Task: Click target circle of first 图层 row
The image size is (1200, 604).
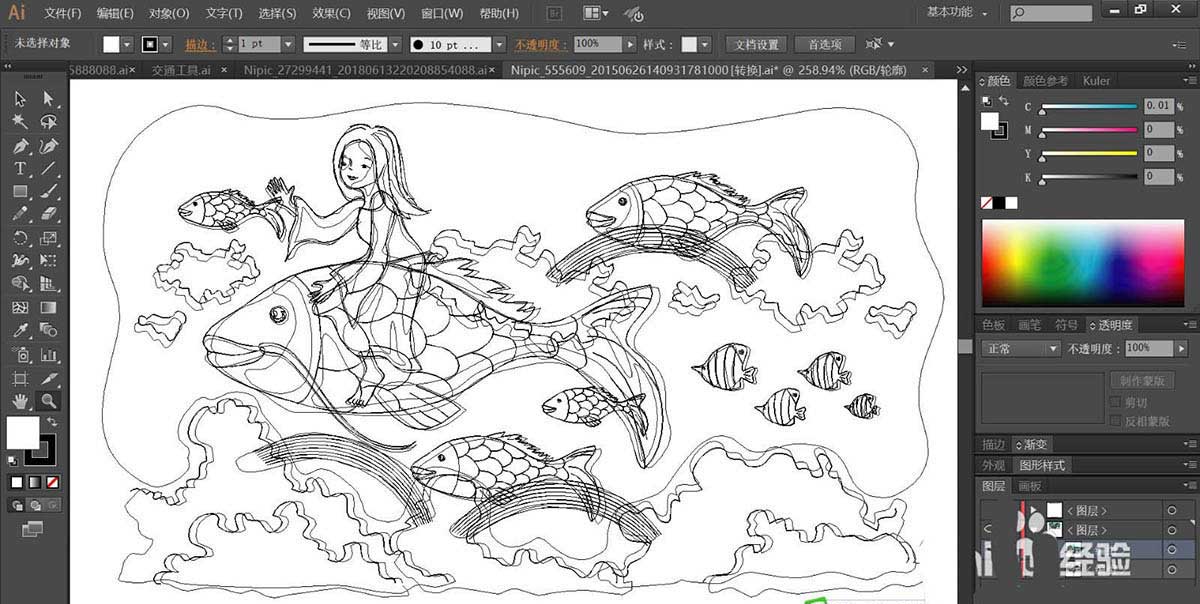Action: click(1172, 510)
